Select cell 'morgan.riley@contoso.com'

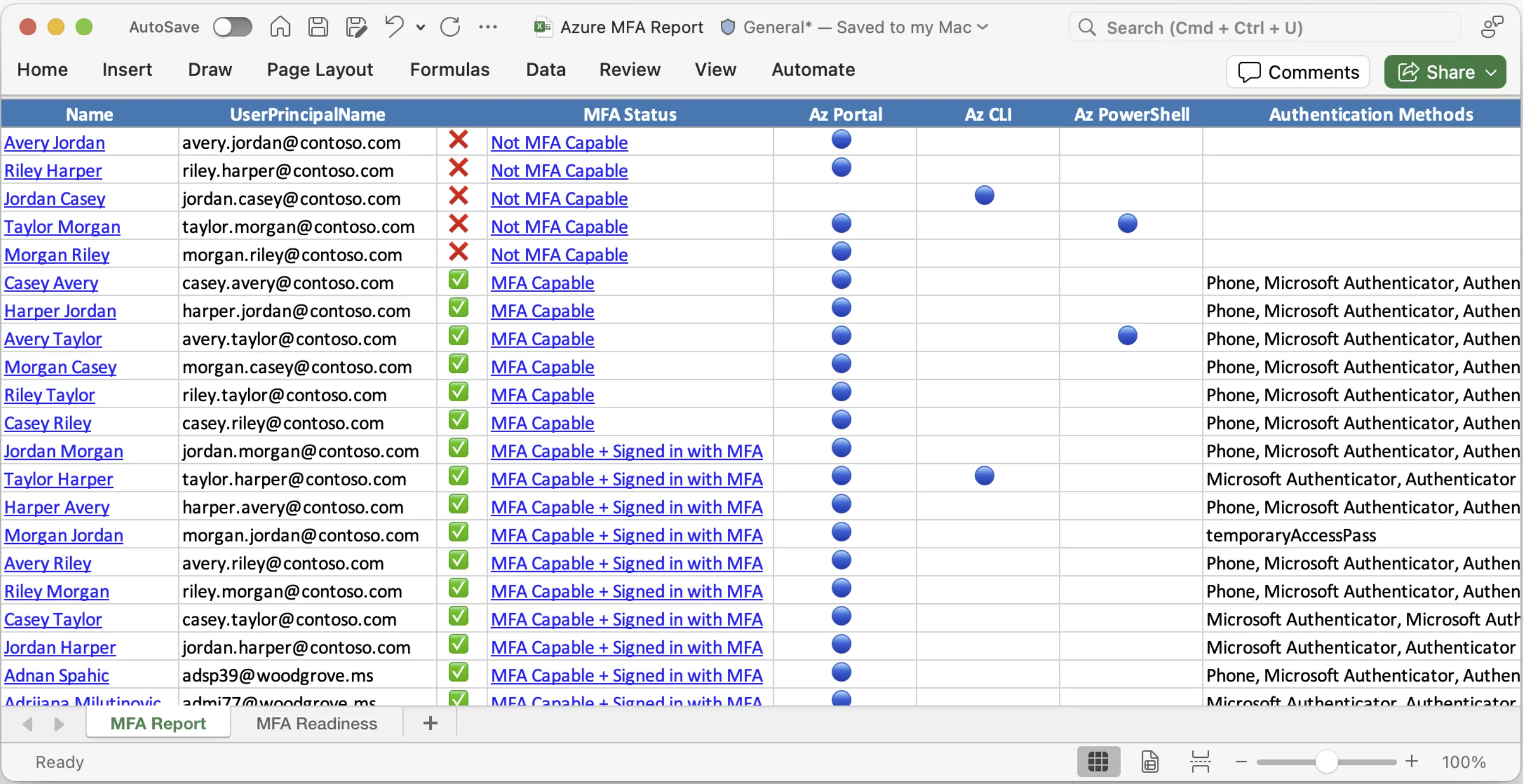pyautogui.click(x=307, y=255)
